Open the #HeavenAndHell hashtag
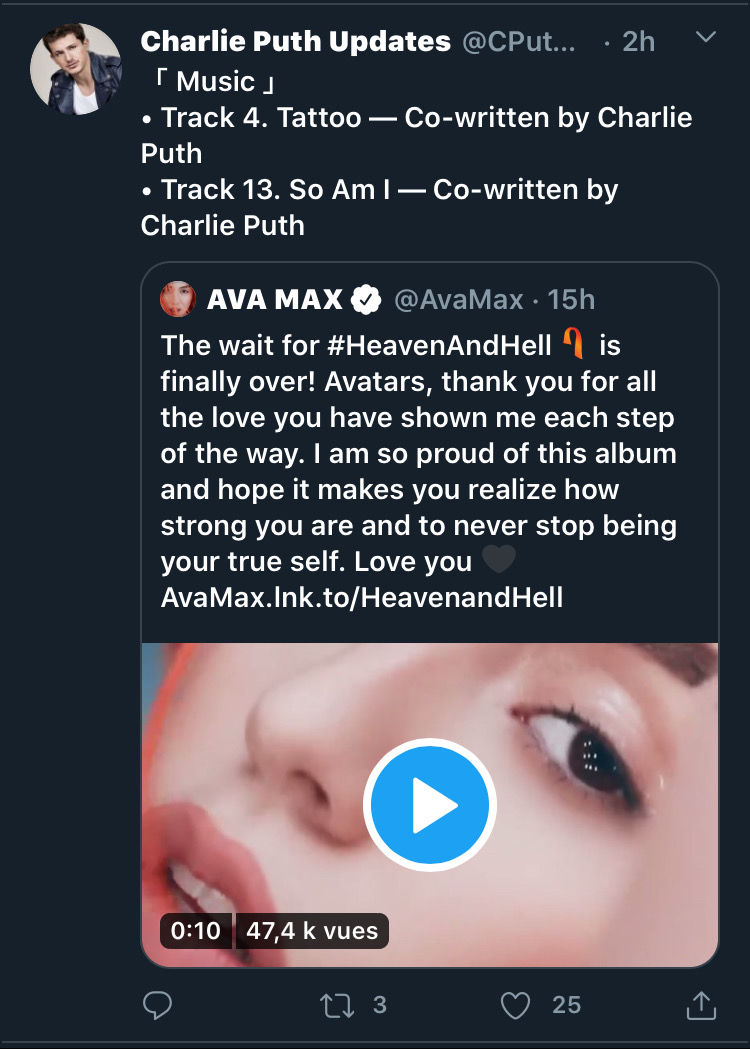 coord(439,346)
